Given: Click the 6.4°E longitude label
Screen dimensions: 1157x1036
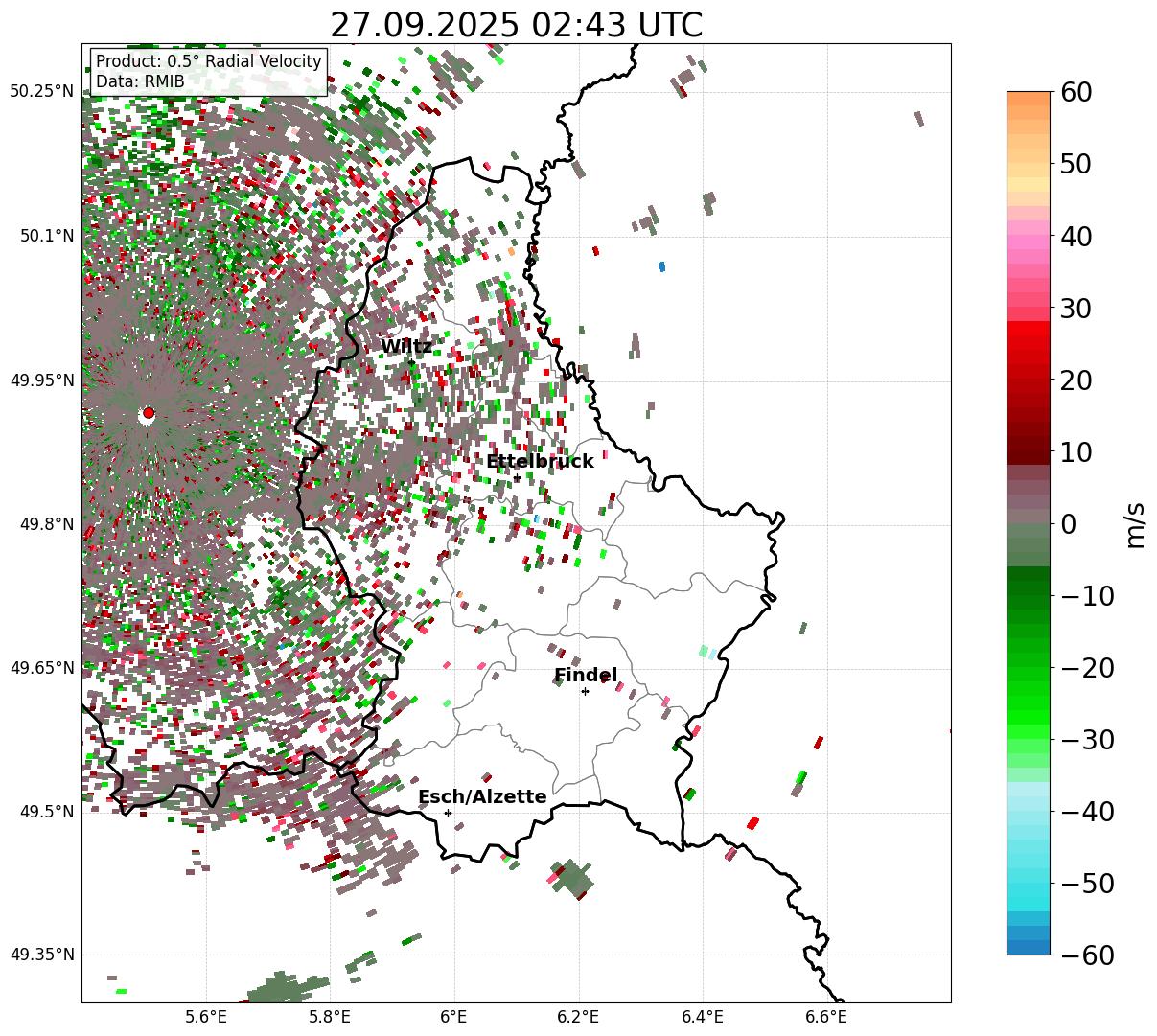Looking at the screenshot, I should 703,1017.
